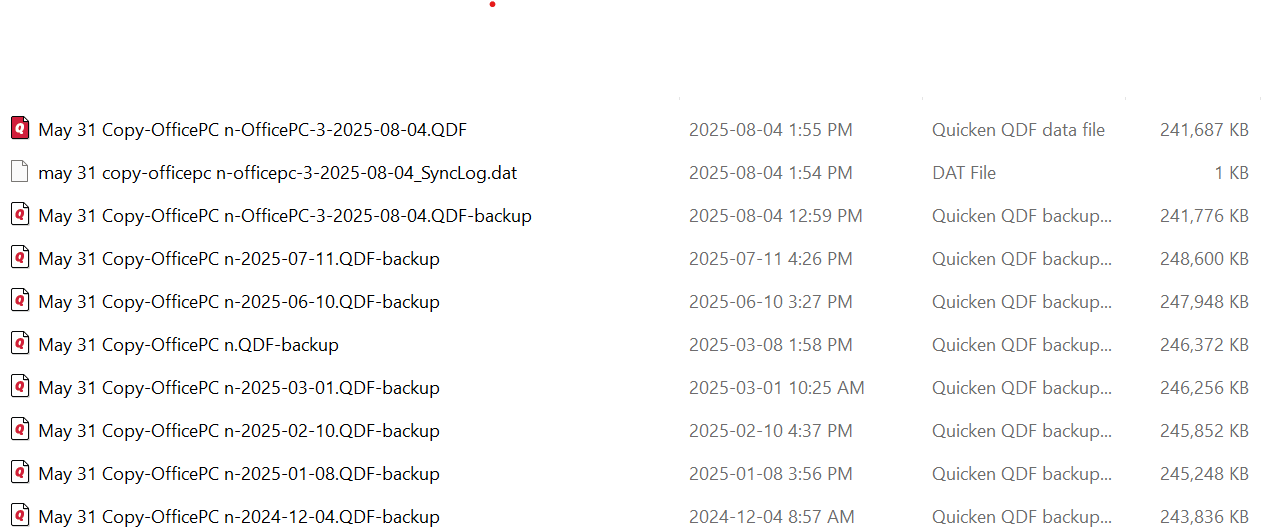Click the icon for the n-2025-07-11.QDF-backup file
The height and width of the screenshot is (529, 1276).
coord(20,257)
